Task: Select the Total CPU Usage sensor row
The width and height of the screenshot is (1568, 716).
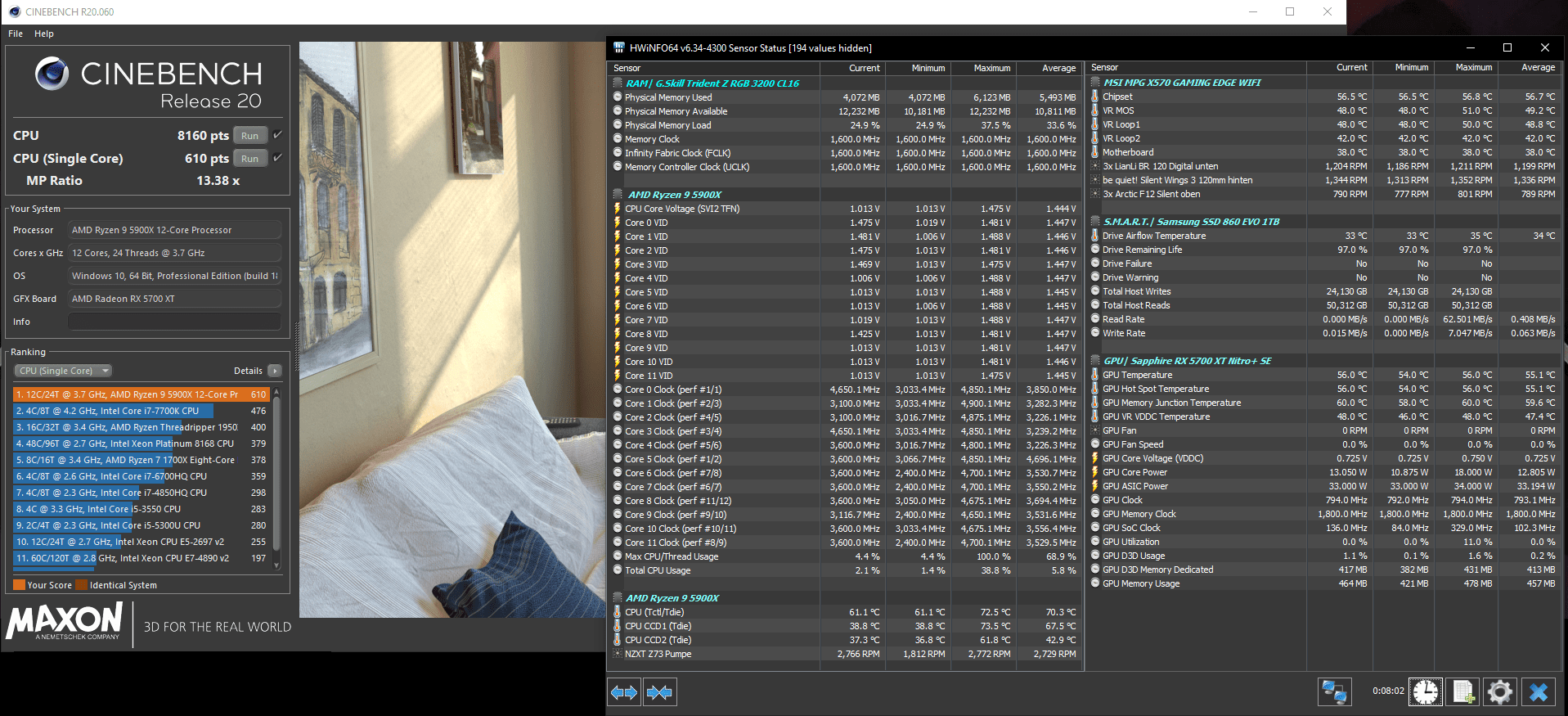Action: 845,570
